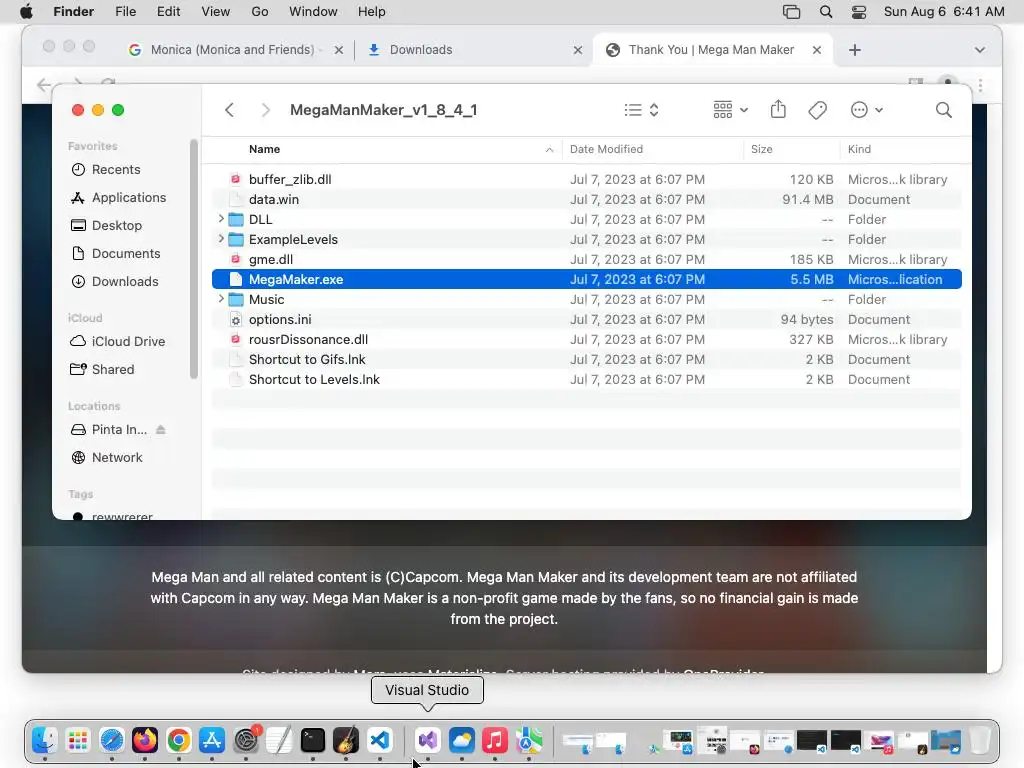Open the Trash in the Dock
The height and width of the screenshot is (768, 1024).
[x=980, y=740]
